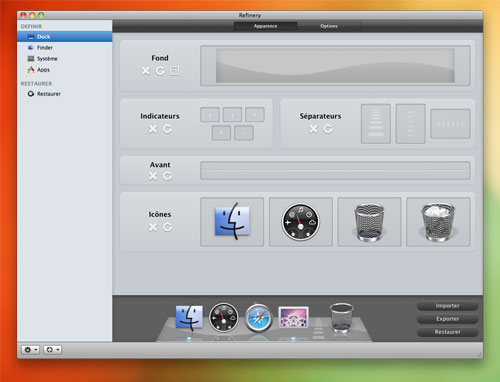
Task: Click the Importer button
Action: (447, 306)
